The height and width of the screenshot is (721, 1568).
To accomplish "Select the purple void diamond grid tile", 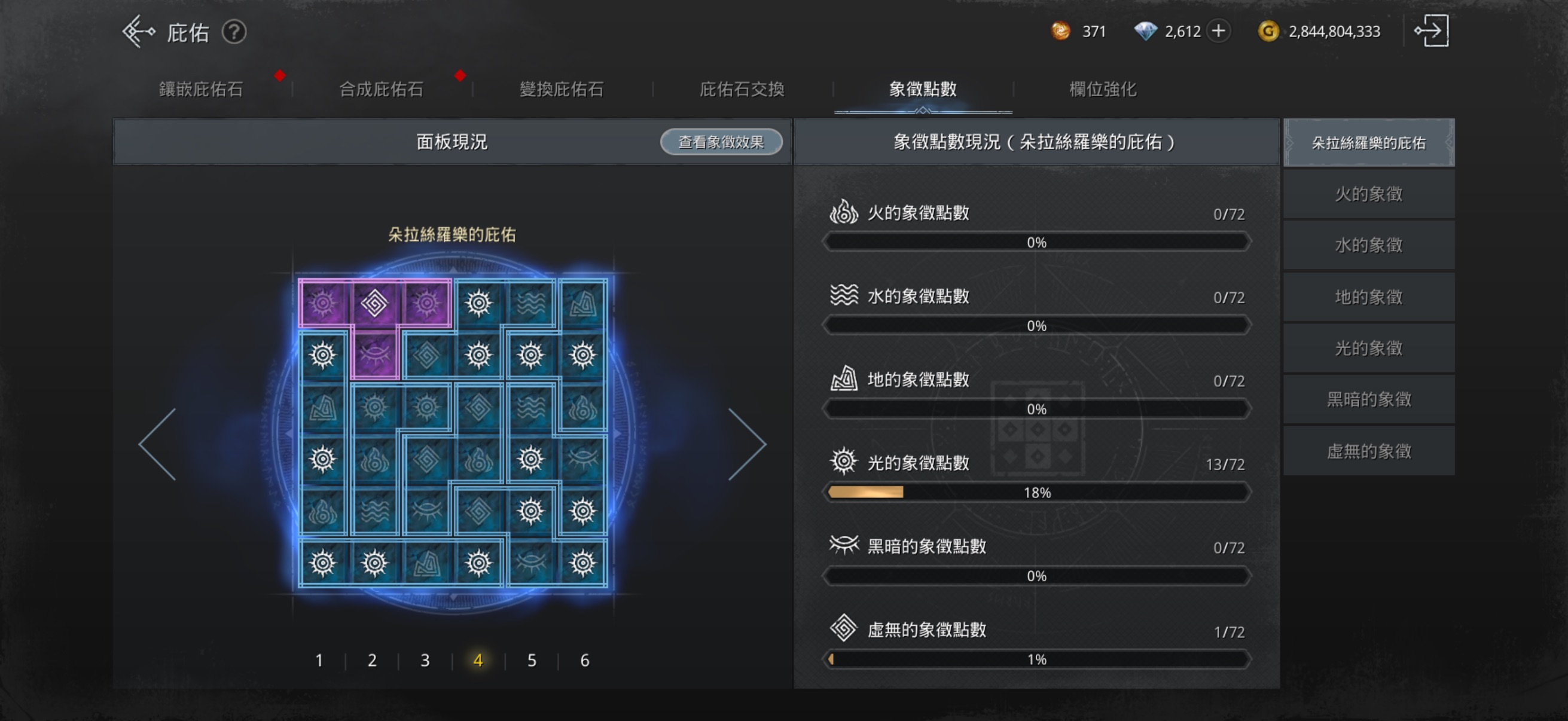I will pyautogui.click(x=374, y=303).
